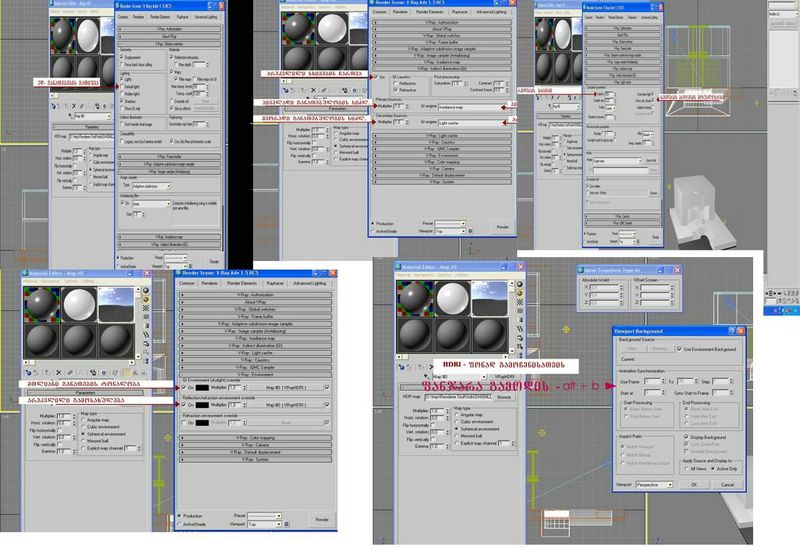Open Render Elements tab in Environment Render Scene window
This screenshot has width=800, height=547.
(x=242, y=283)
